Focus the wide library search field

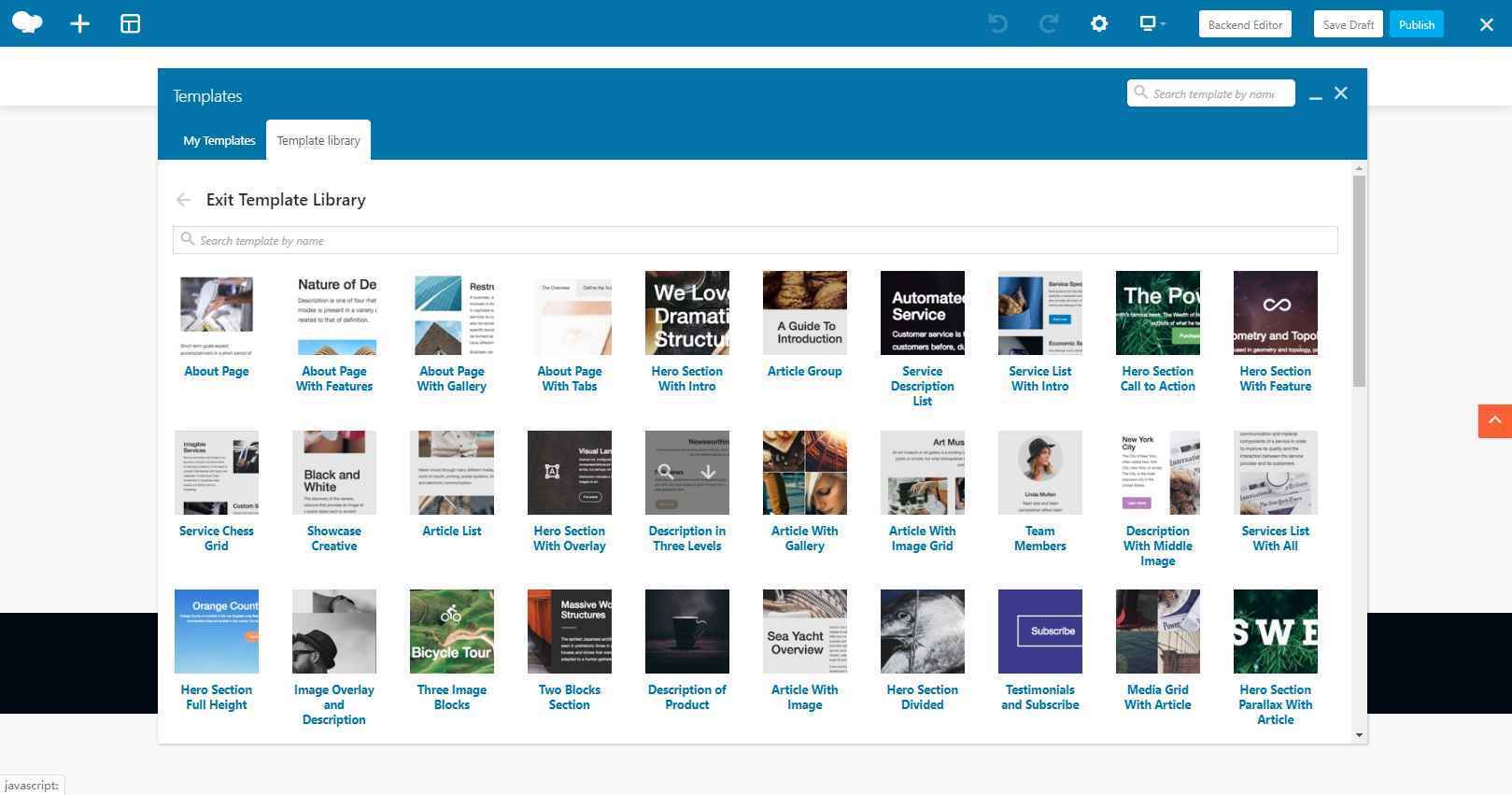755,240
